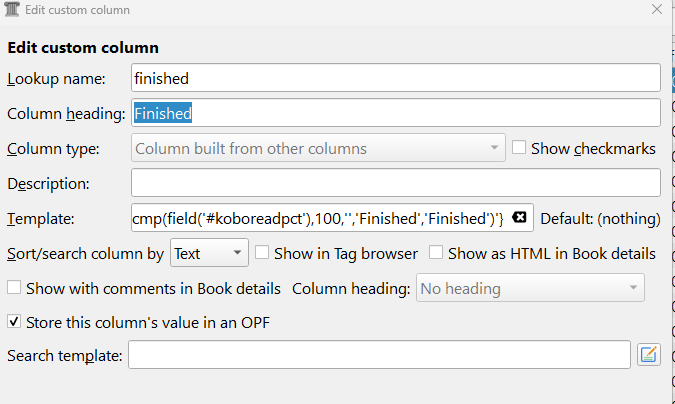Focus the empty Description field
Viewport: 675px width, 404px height.
(x=395, y=183)
